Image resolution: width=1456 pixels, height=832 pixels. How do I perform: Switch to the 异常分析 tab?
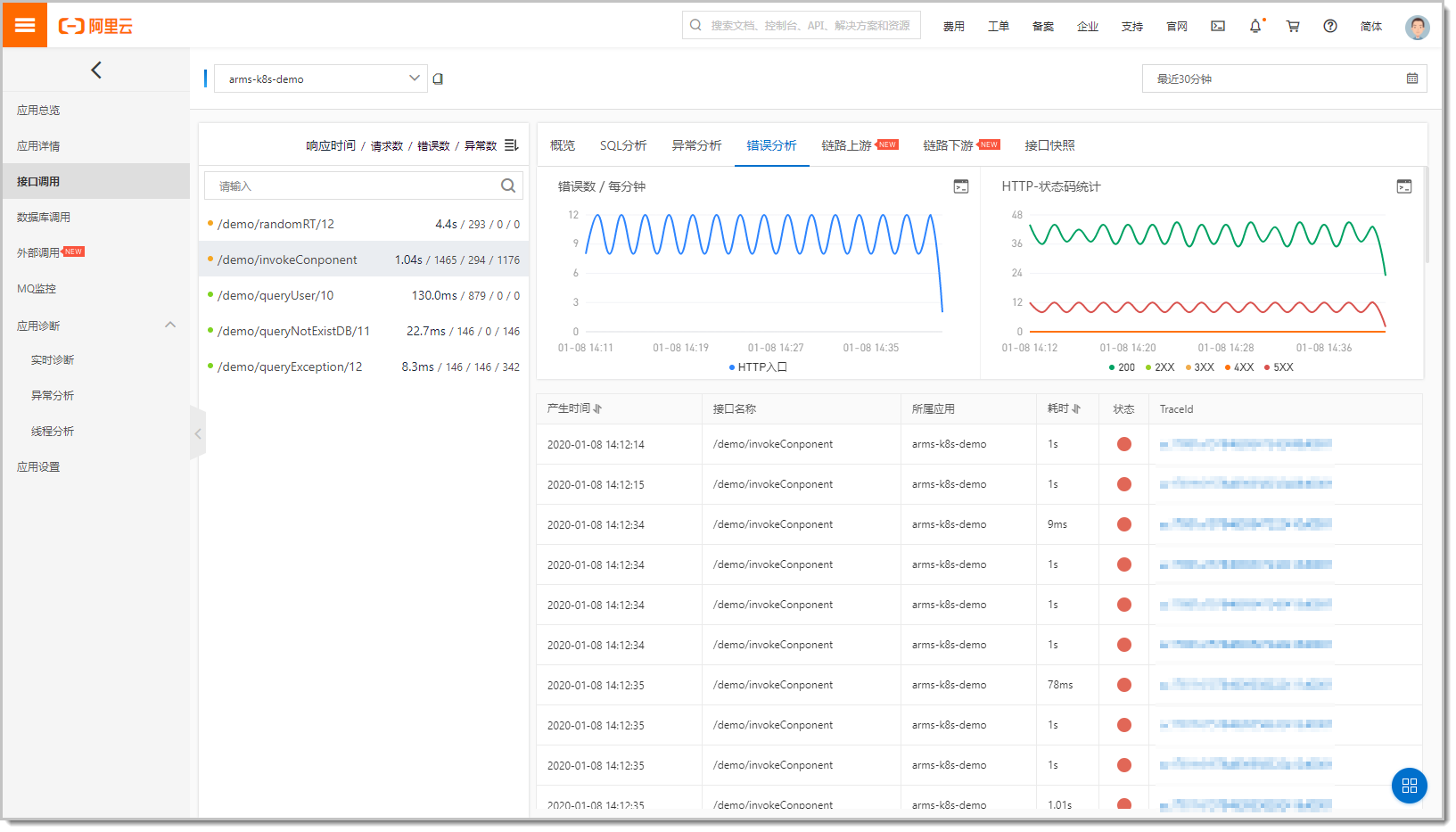tap(696, 145)
